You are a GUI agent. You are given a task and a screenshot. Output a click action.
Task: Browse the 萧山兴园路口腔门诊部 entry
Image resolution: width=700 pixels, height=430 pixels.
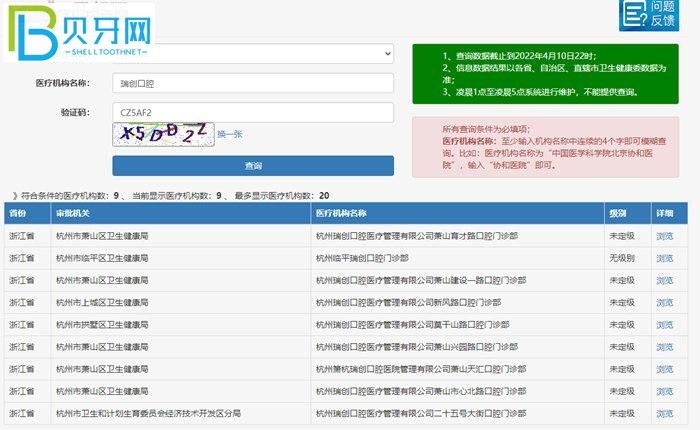[665, 346]
